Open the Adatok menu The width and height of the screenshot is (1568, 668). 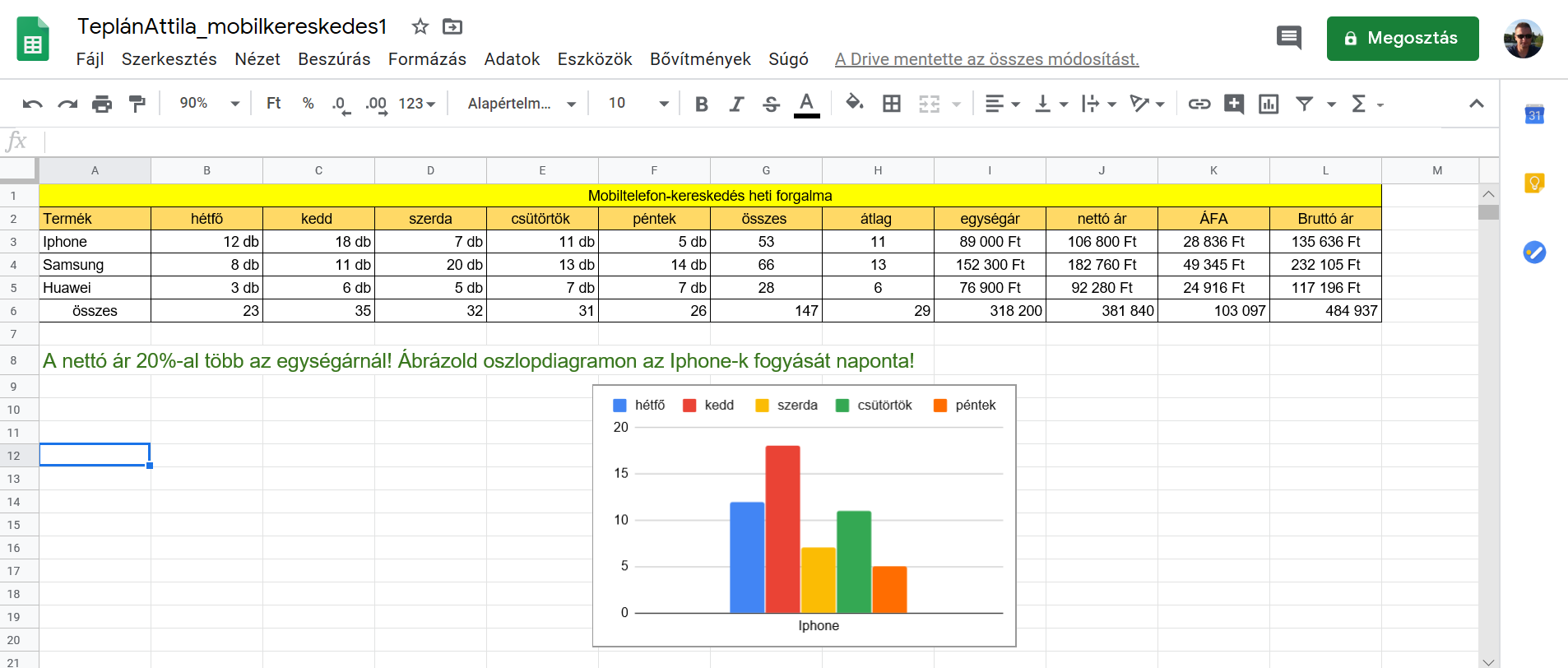pyautogui.click(x=512, y=59)
